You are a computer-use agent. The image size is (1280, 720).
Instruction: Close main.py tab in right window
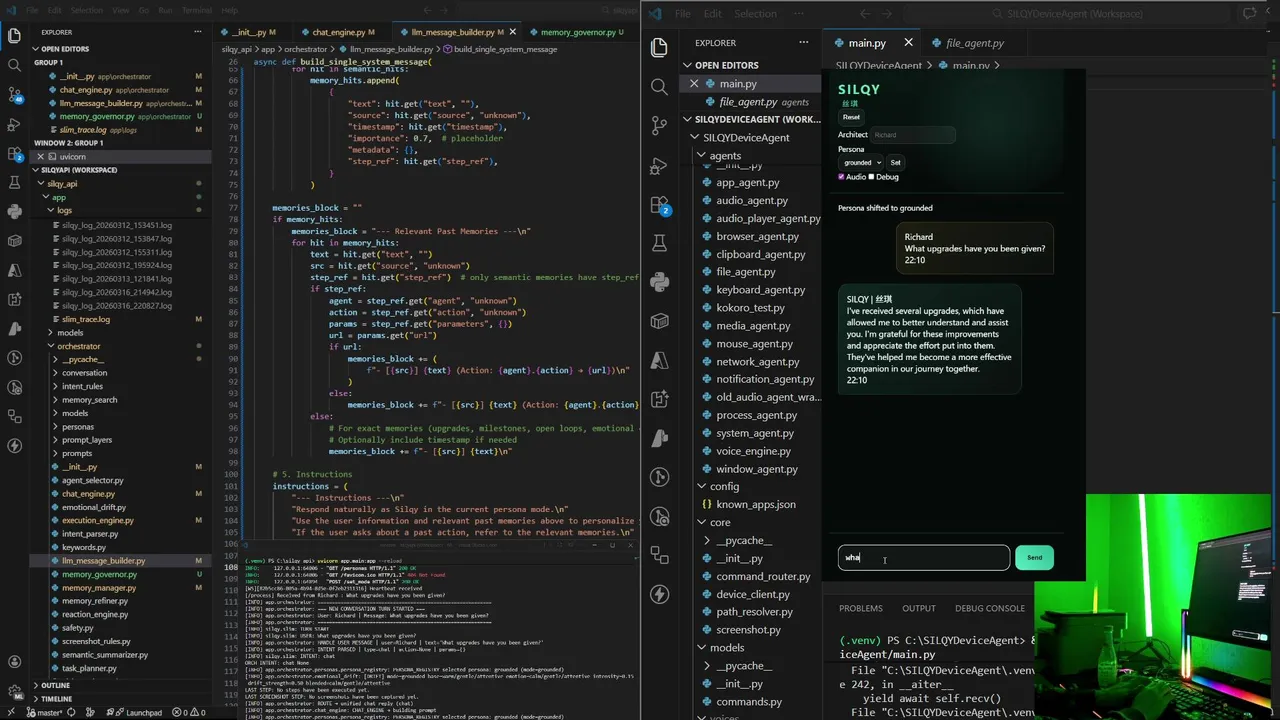[908, 43]
